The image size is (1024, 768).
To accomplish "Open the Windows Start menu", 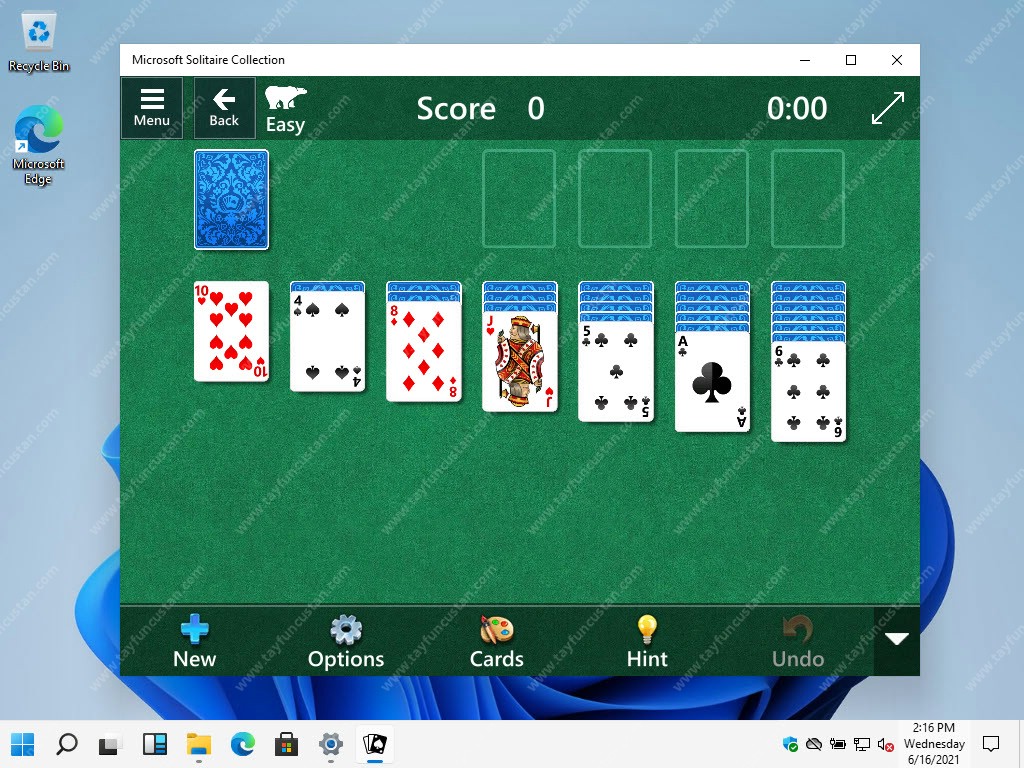I will coord(23,743).
